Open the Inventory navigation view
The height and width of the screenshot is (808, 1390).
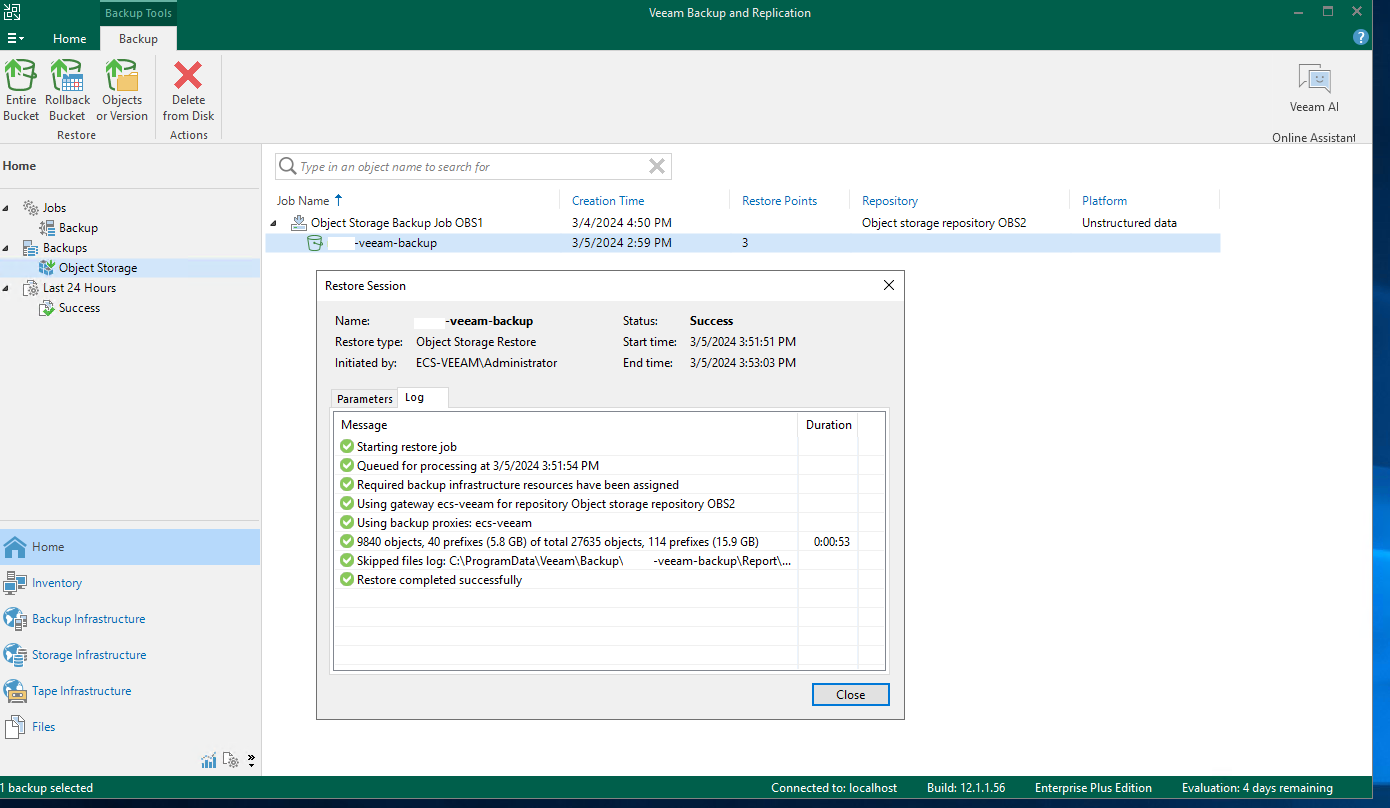tap(130, 583)
